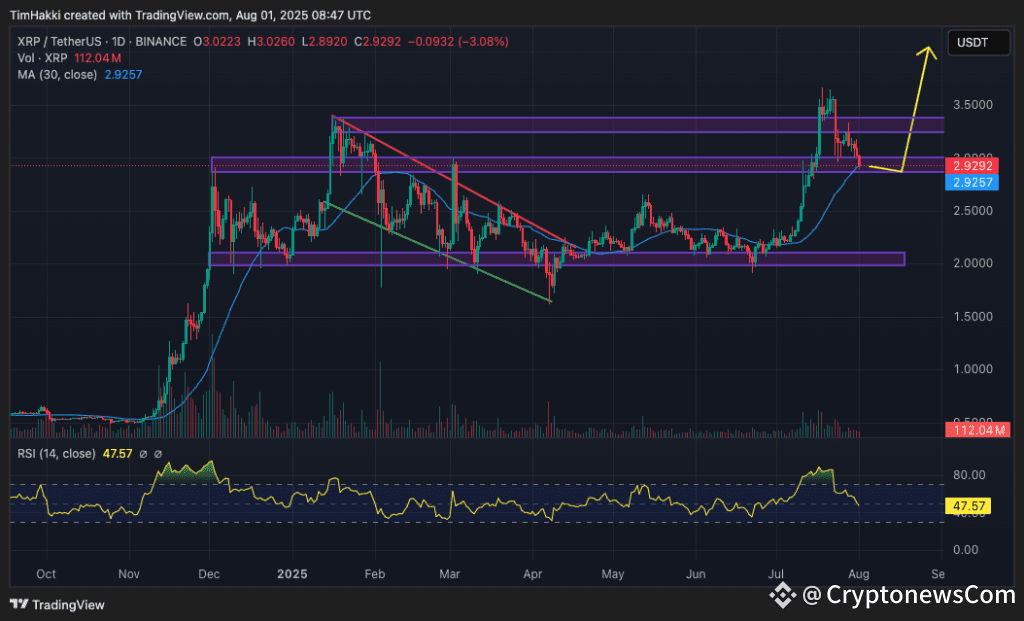Image resolution: width=1024 pixels, height=621 pixels.
Task: Click the 2.5000 price axis label
Action: pyautogui.click(x=973, y=211)
